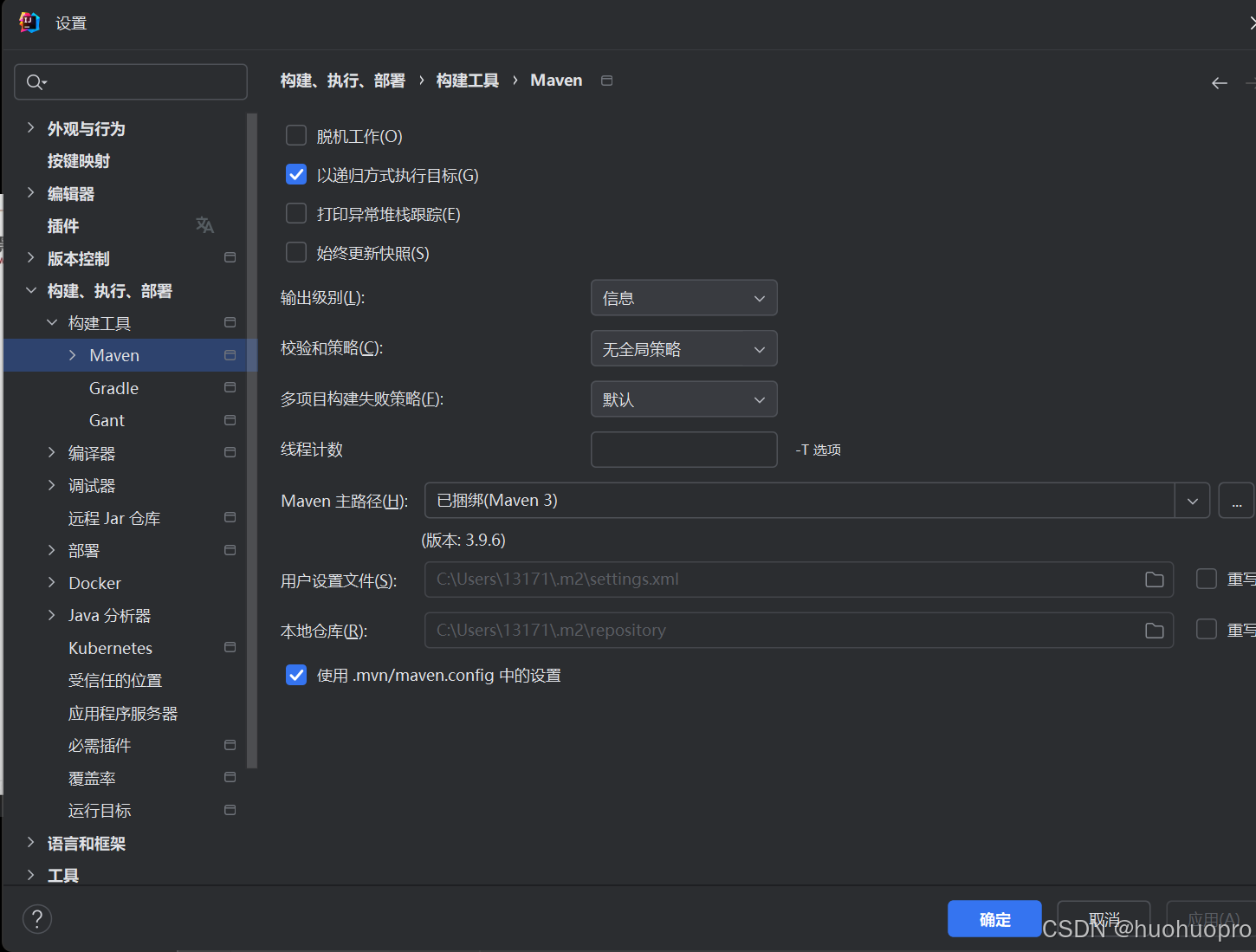The height and width of the screenshot is (952, 1256).
Task: Click 构建工具 in the breadcrumb
Action: point(468,81)
